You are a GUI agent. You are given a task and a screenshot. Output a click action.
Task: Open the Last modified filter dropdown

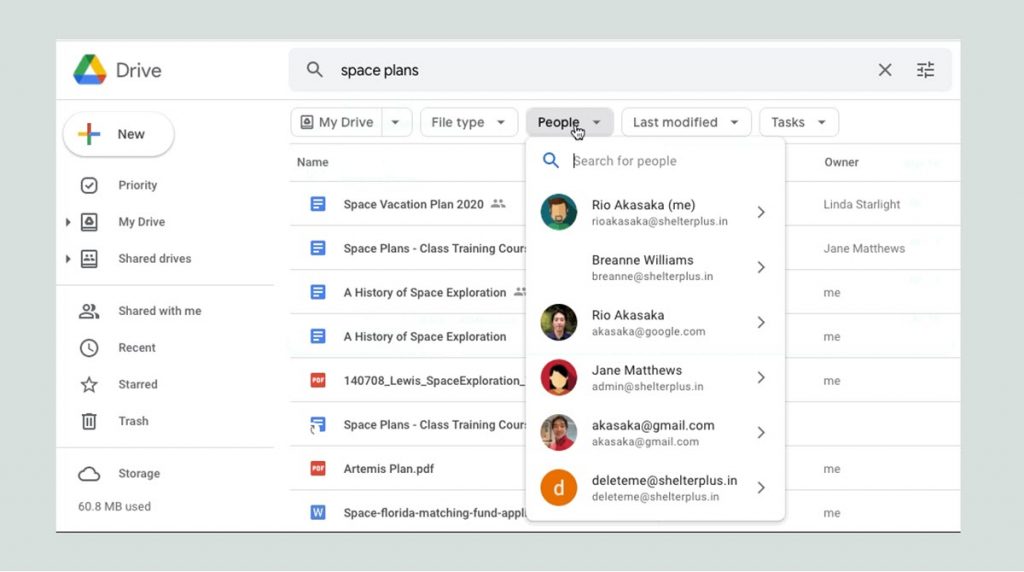(686, 122)
